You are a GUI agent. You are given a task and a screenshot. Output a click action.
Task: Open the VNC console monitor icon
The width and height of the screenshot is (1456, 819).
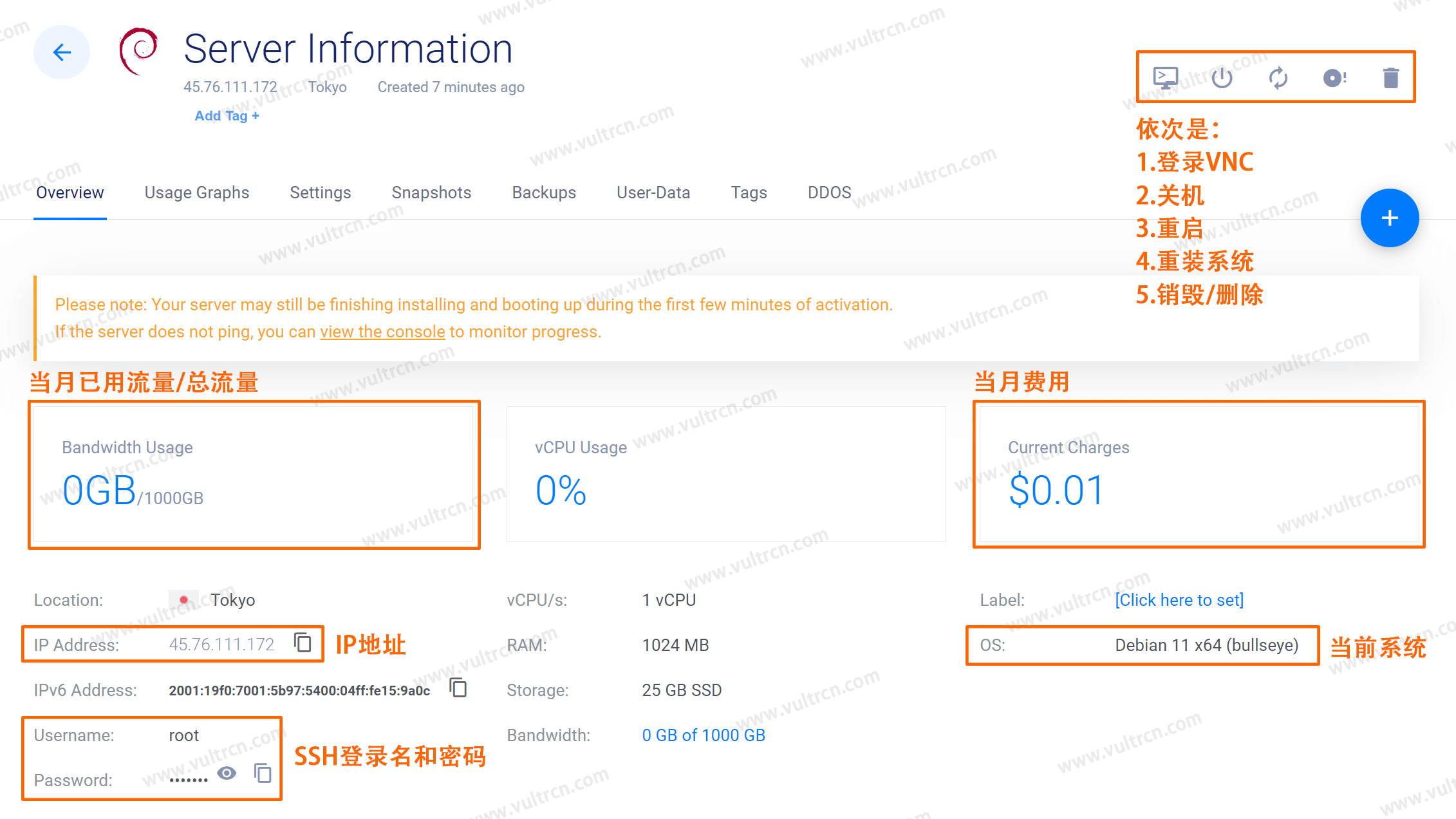1165,78
